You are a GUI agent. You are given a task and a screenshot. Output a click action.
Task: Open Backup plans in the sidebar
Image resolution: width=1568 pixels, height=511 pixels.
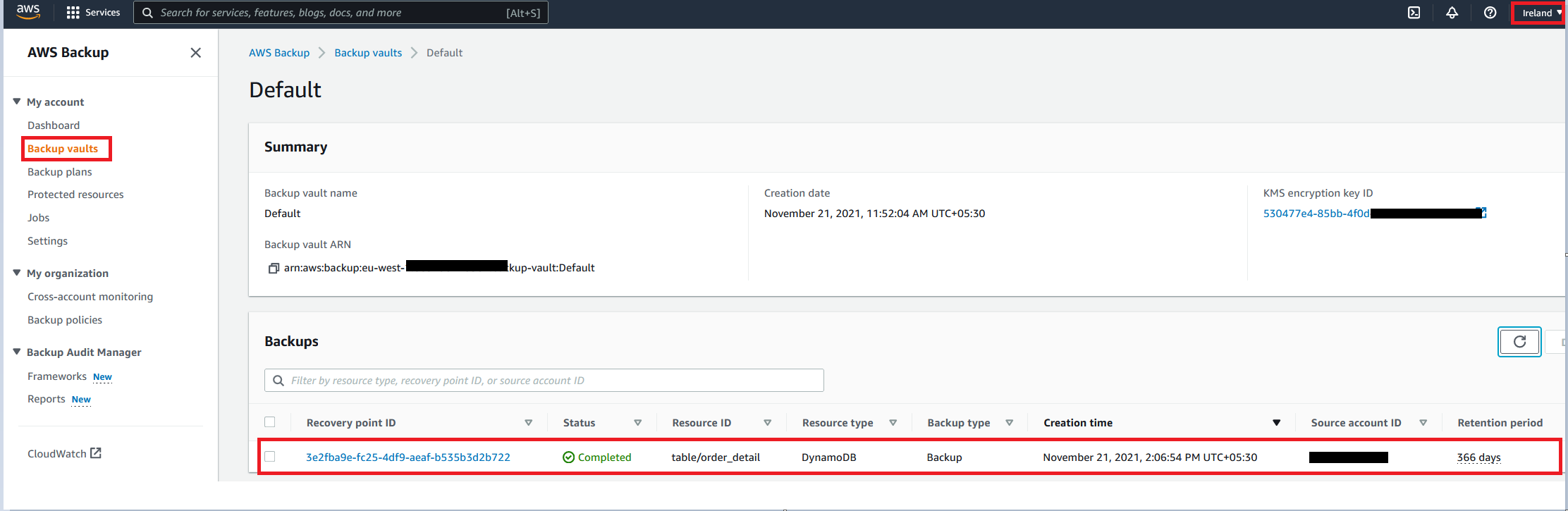point(60,172)
